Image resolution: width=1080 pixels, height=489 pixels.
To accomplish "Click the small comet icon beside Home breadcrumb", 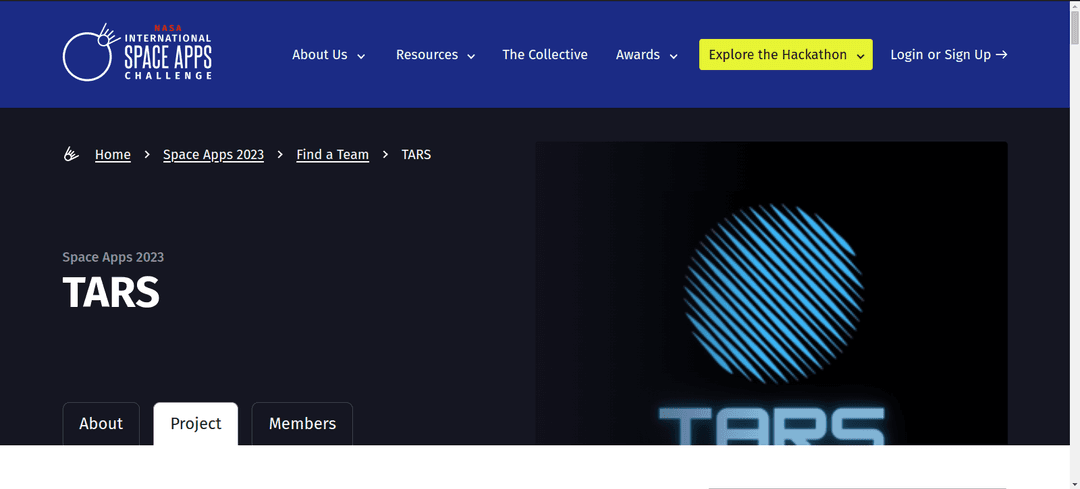I will pyautogui.click(x=71, y=155).
